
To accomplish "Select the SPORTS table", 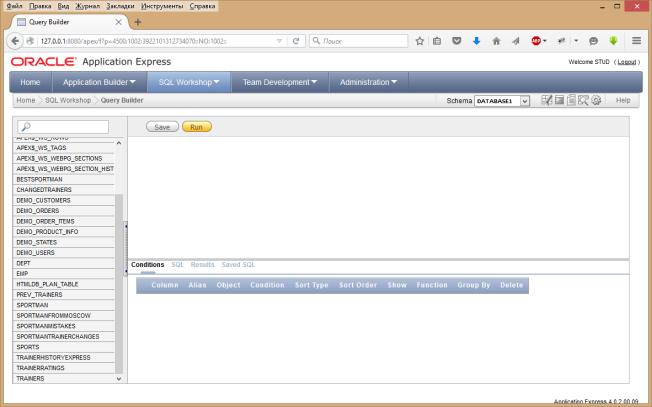I will click(x=64, y=347).
